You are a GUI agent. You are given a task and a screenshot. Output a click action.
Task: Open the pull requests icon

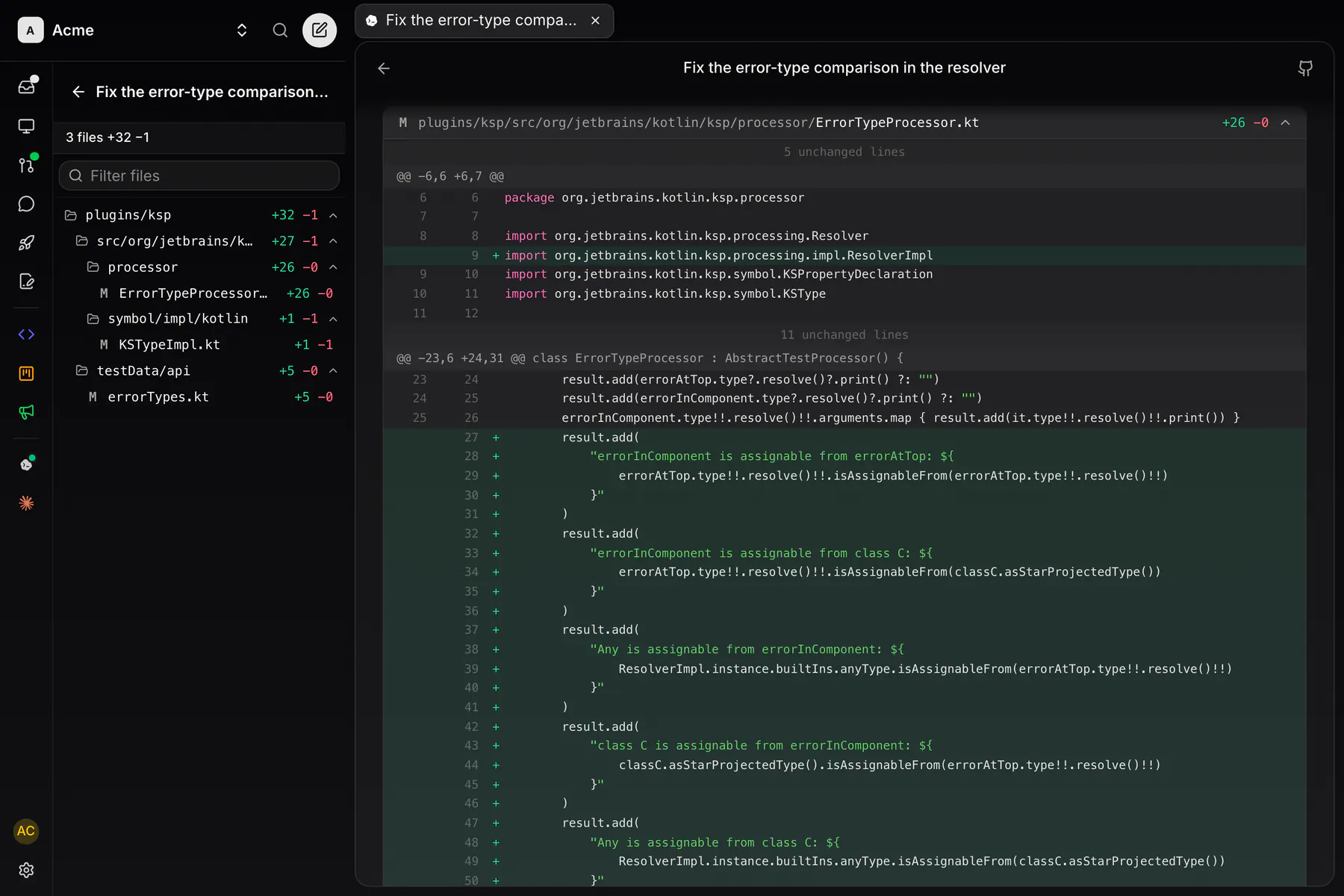pos(26,165)
